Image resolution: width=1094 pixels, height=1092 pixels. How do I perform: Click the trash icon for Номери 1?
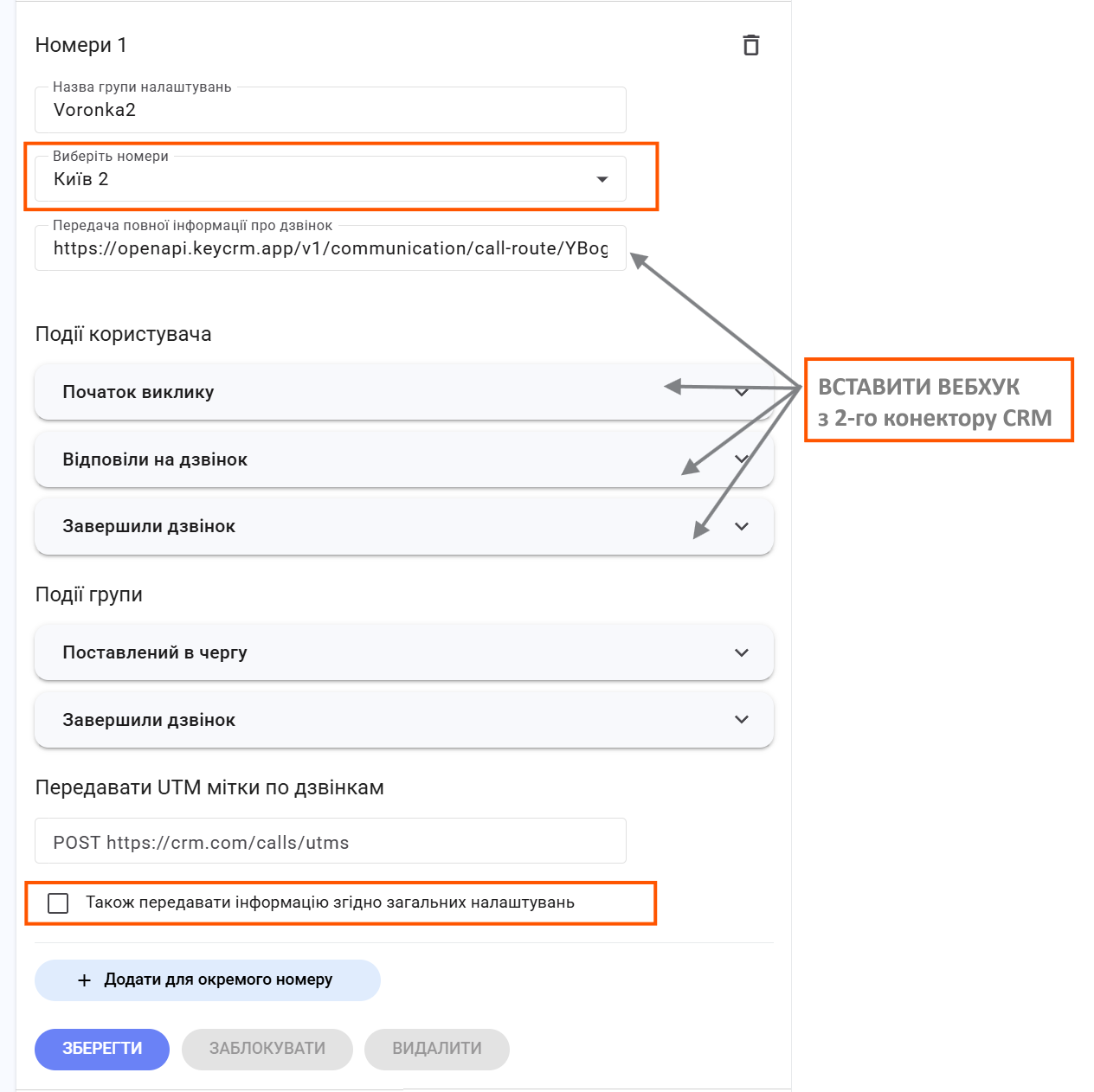pos(750,45)
